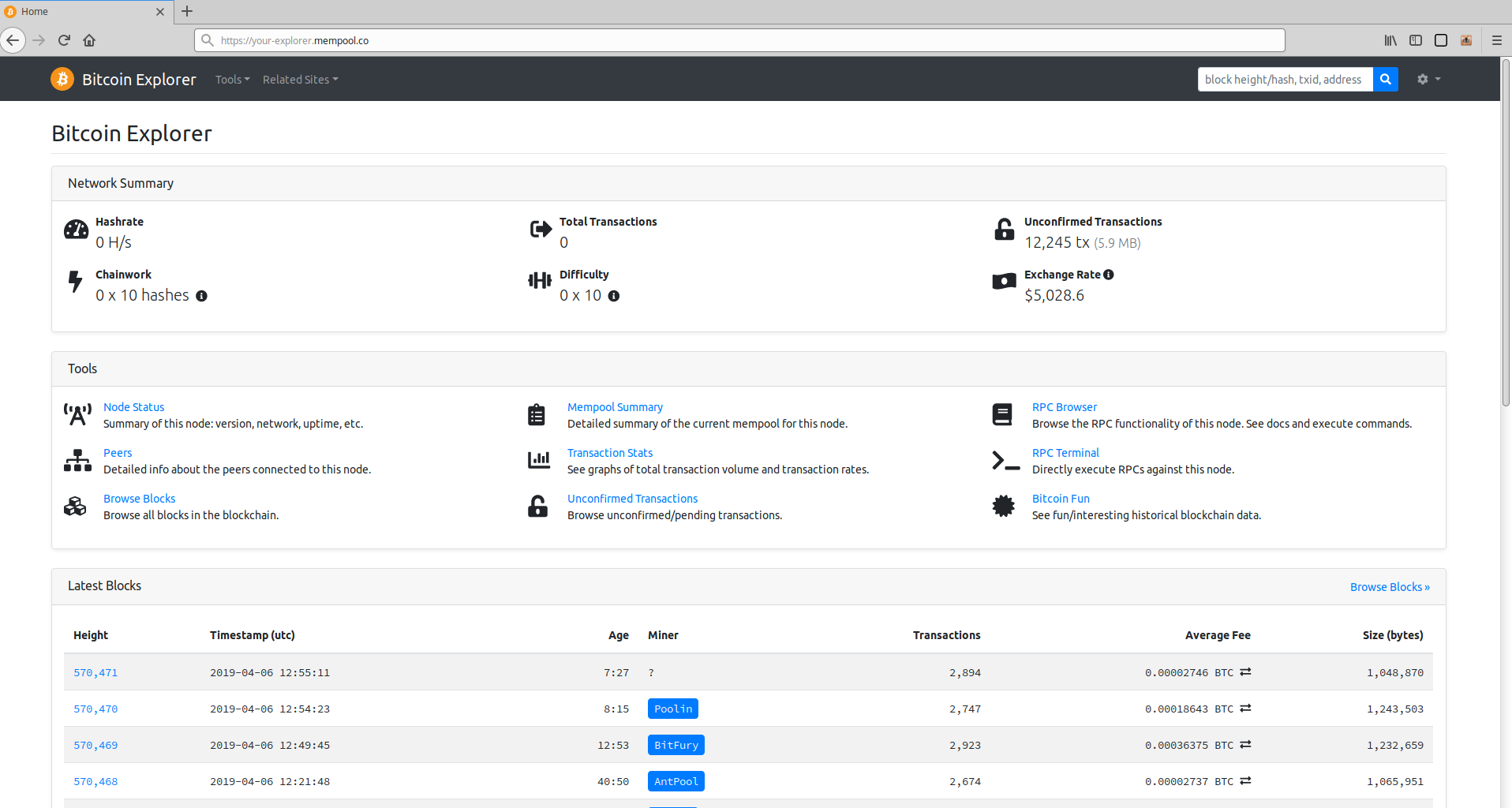Image resolution: width=1512 pixels, height=808 pixels.
Task: Click the Mempool Summary clipboard icon
Action: click(x=537, y=414)
